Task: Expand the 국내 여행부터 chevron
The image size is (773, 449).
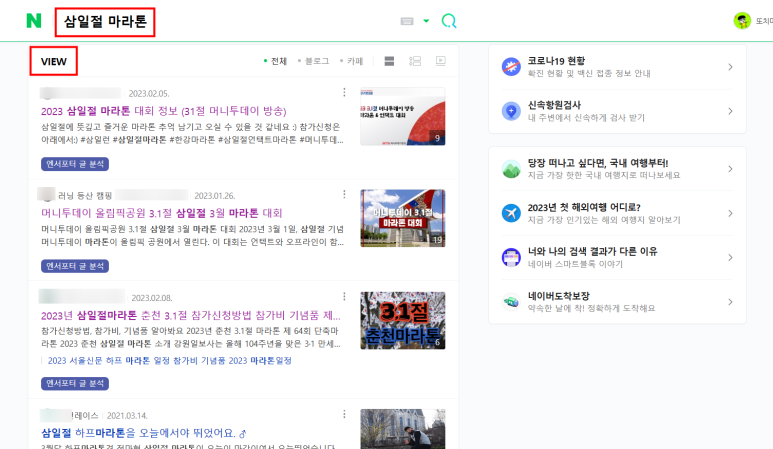Action: [x=730, y=169]
